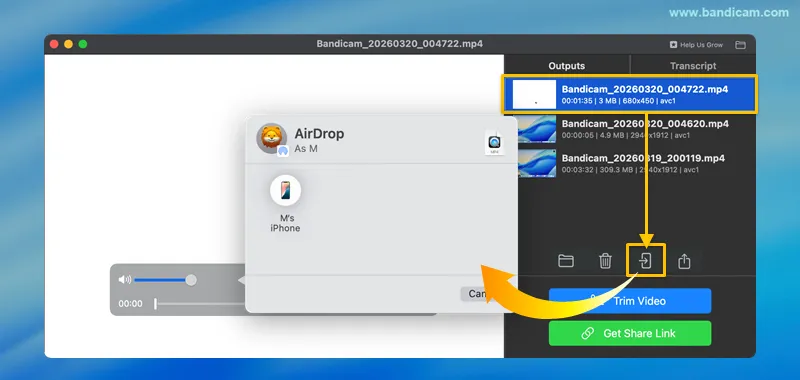Click Help Us Grow in title bar
Screen dimensions: 800x380
[696, 45]
